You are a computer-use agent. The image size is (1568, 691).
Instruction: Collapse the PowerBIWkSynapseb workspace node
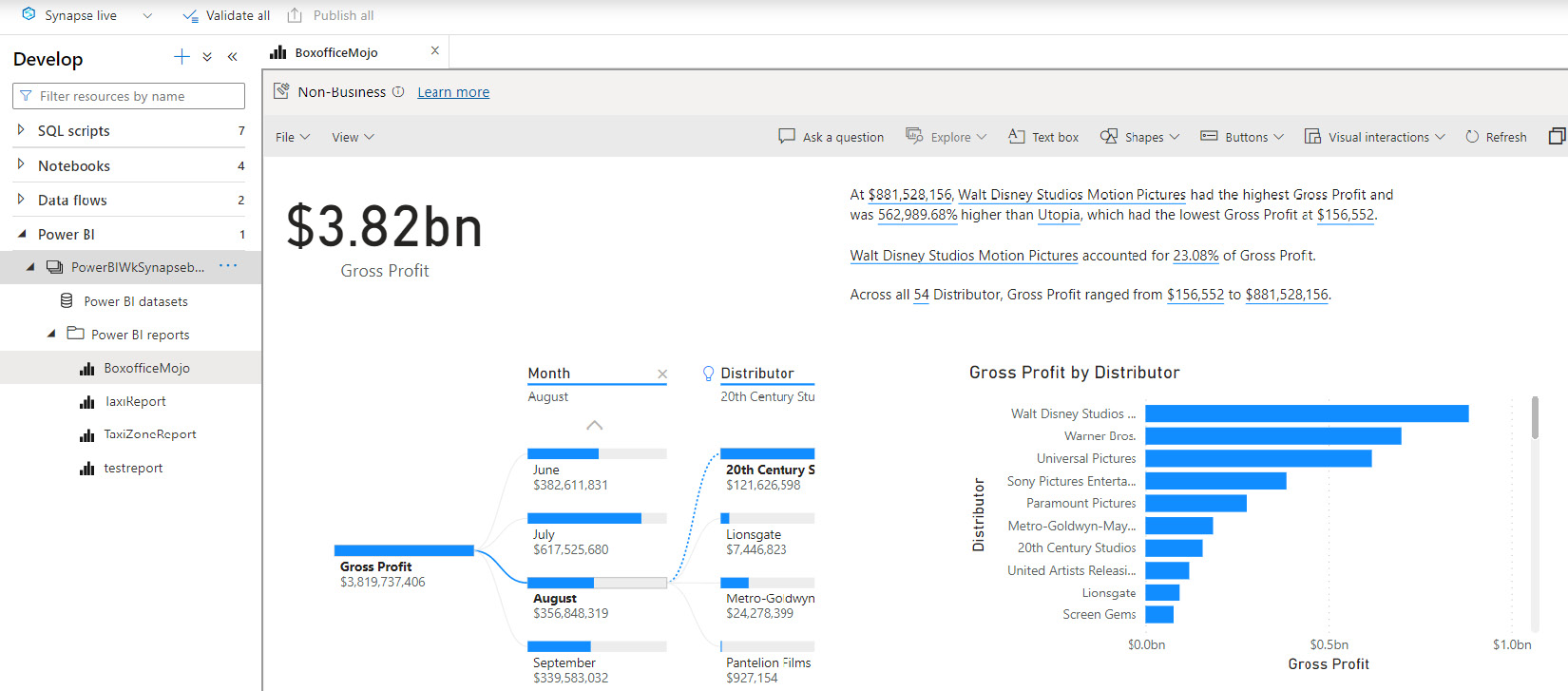pyautogui.click(x=29, y=267)
